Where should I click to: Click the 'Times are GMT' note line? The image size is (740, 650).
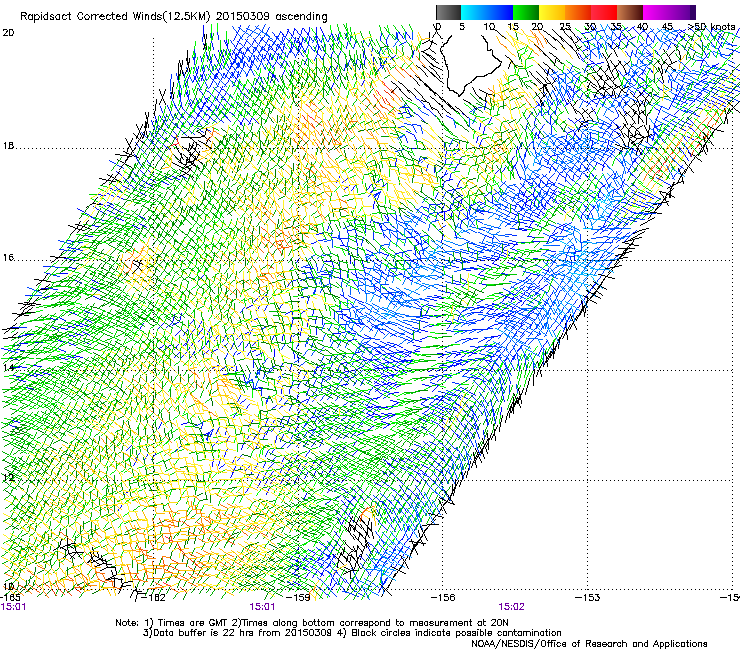(x=312, y=623)
